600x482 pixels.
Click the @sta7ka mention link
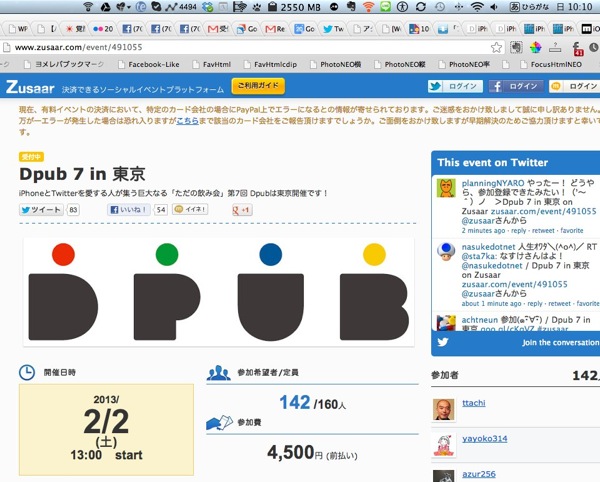479,256
